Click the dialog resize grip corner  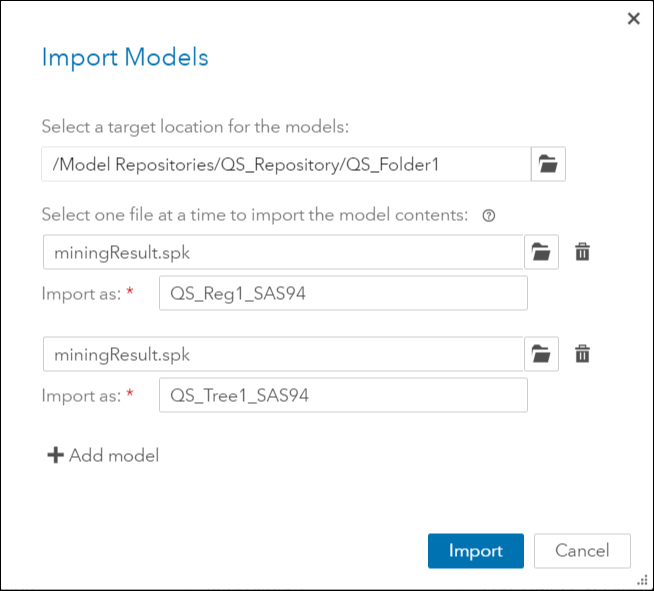tap(642, 579)
